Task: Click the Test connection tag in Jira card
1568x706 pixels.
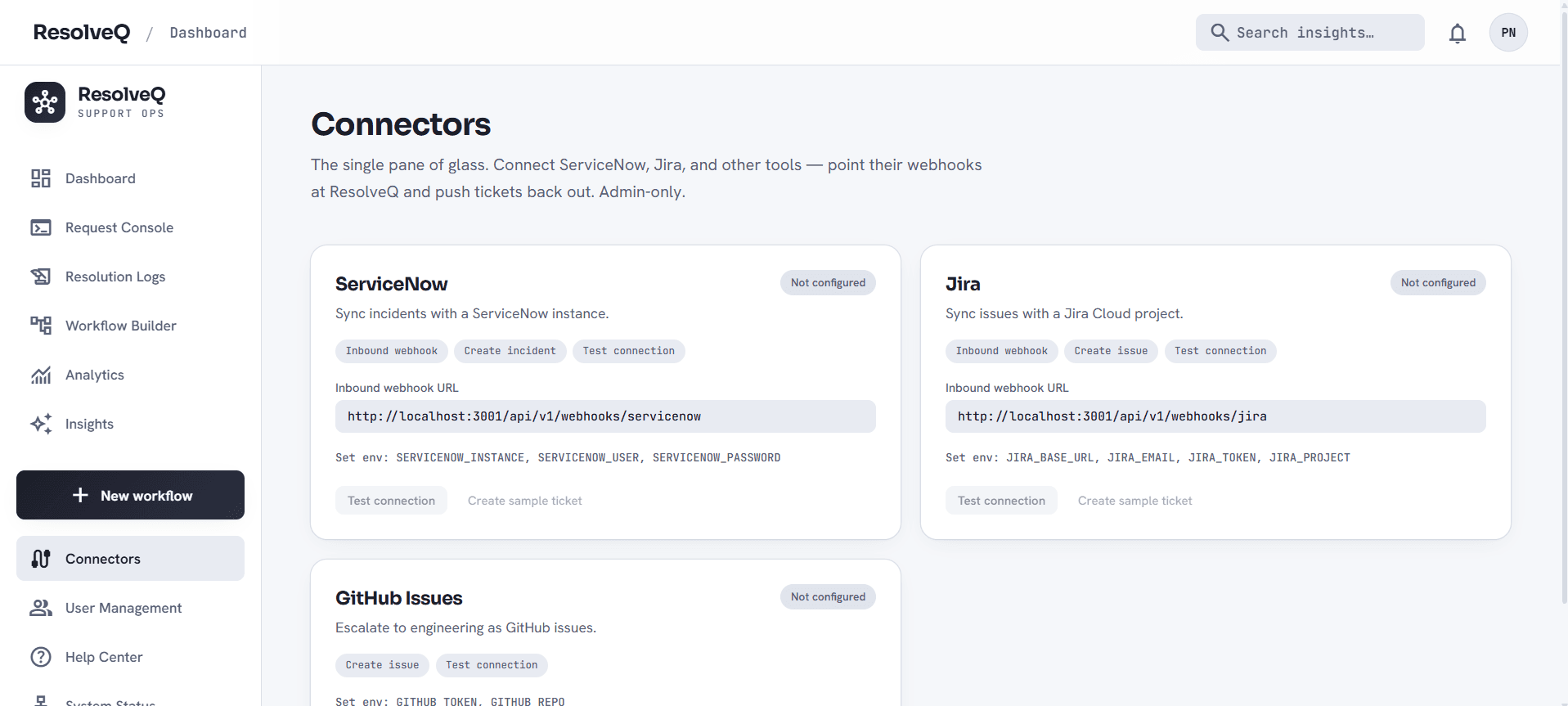Action: [1220, 351]
